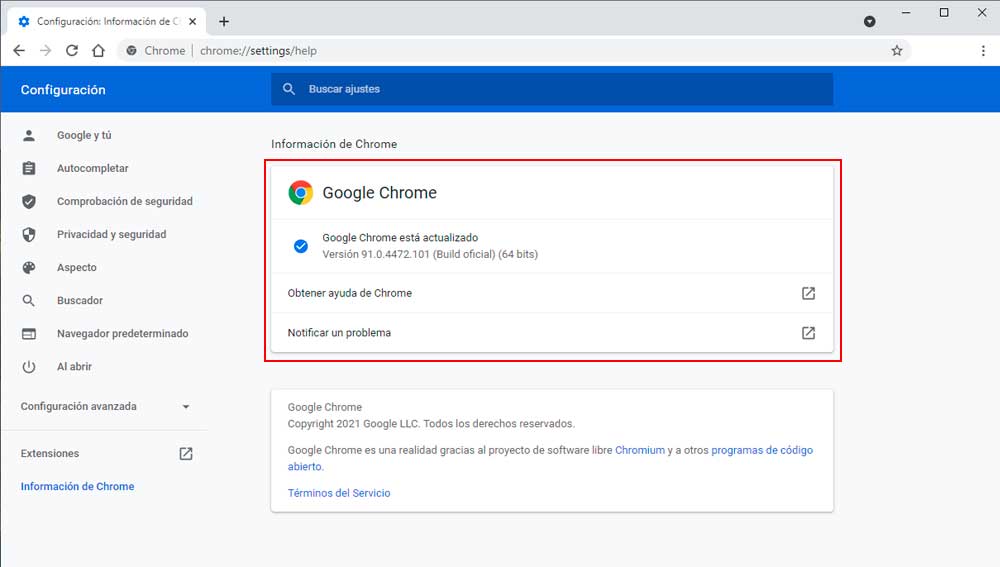Click the shield icon beside Privacidad
The width and height of the screenshot is (1000, 567).
point(29,235)
